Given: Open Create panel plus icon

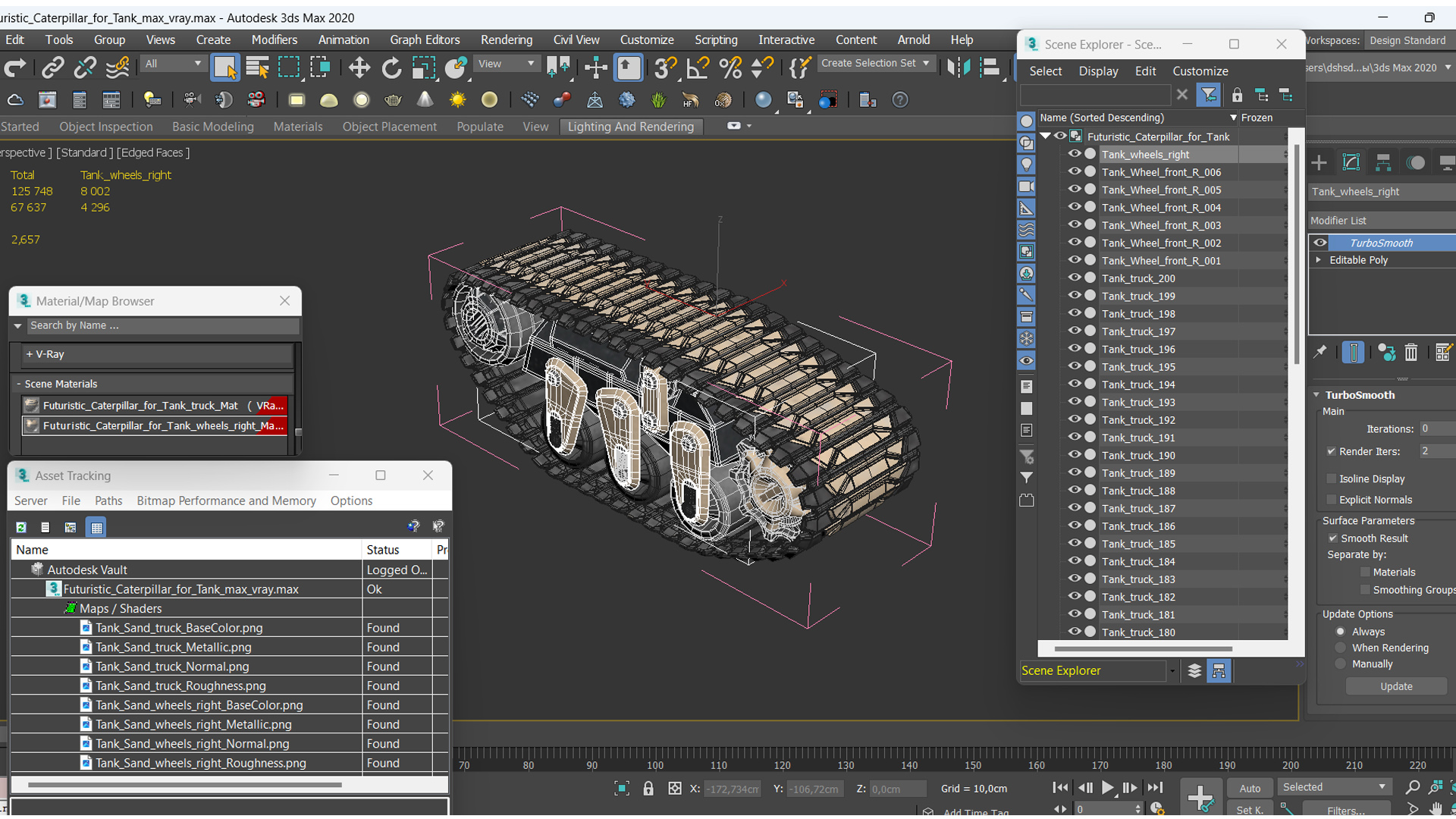Looking at the screenshot, I should pyautogui.click(x=1319, y=162).
